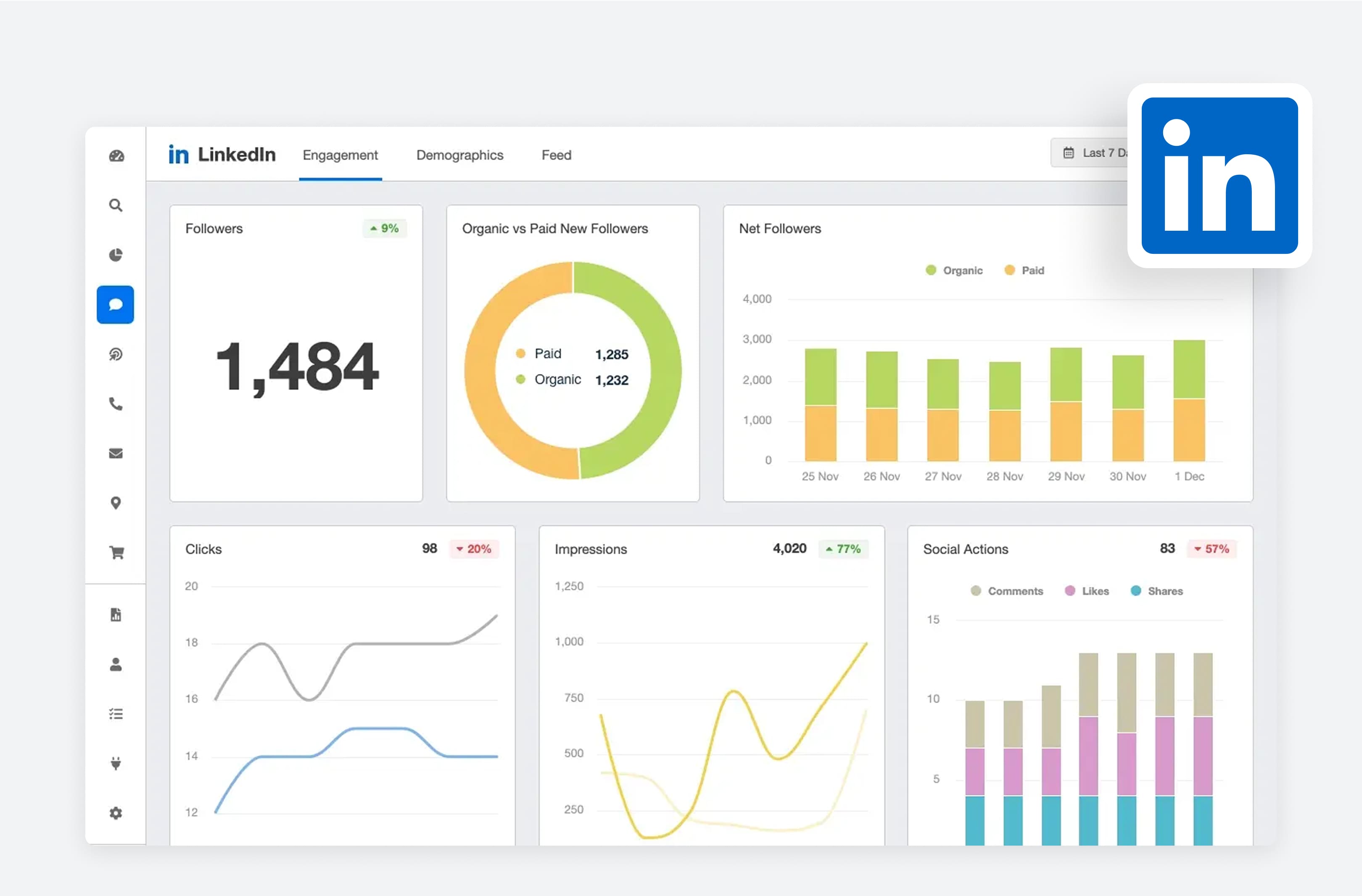Click the Impressions card title
1362x896 pixels.
tap(591, 549)
